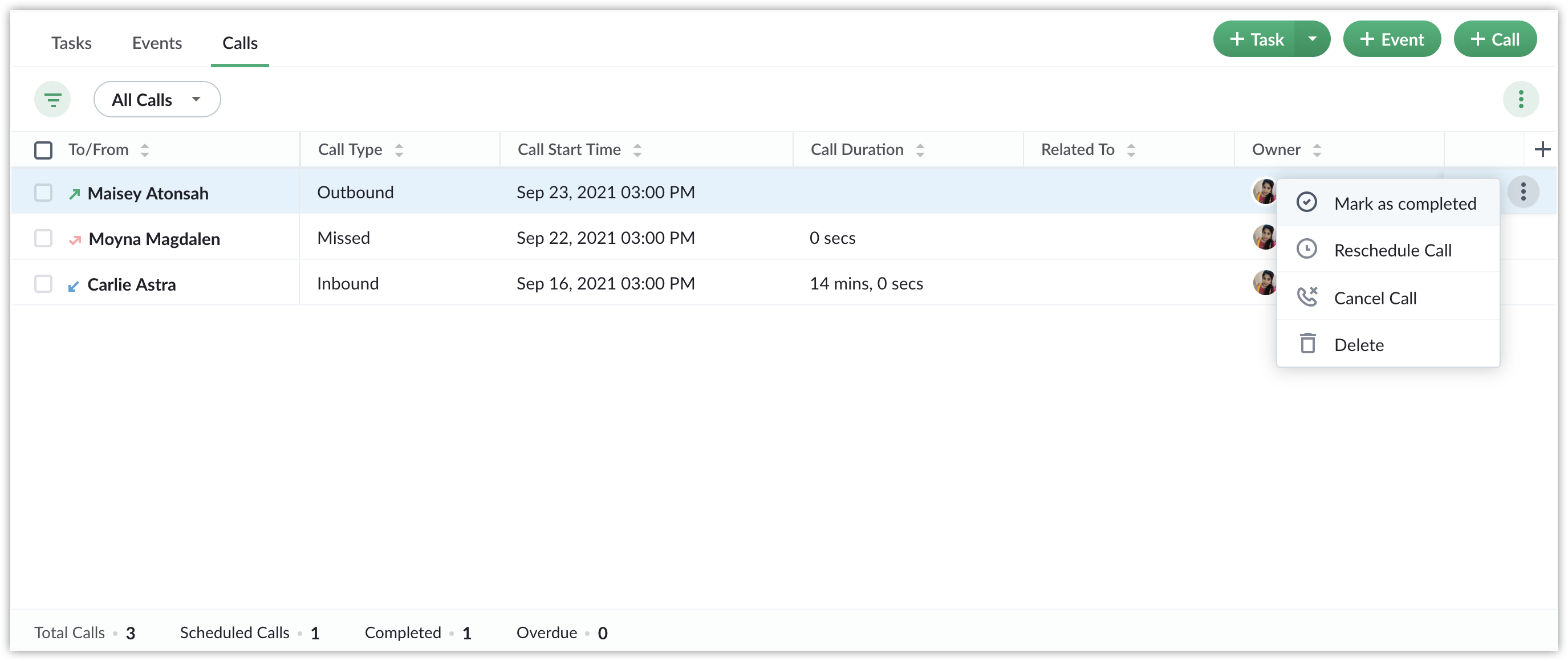Choose Mark as completed from menu
This screenshot has width=1568, height=661.
tap(1387, 203)
